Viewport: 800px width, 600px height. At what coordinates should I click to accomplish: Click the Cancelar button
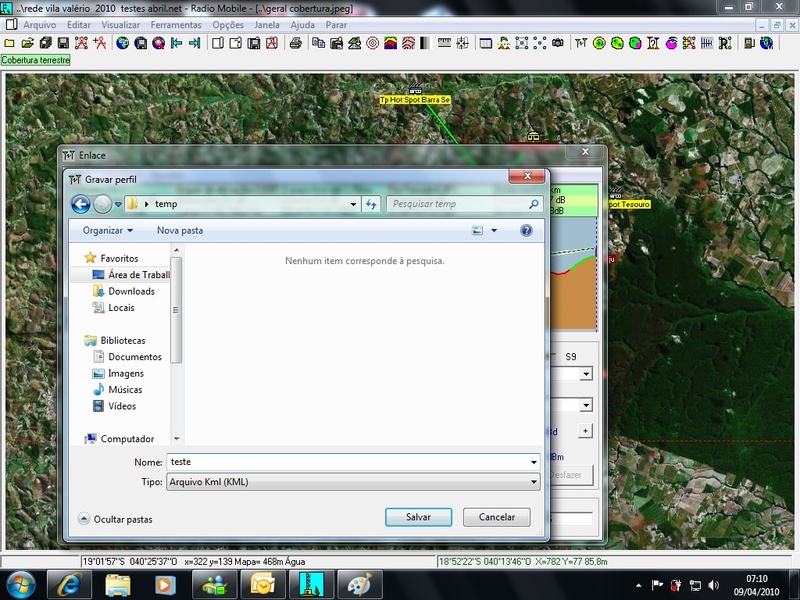coord(496,517)
